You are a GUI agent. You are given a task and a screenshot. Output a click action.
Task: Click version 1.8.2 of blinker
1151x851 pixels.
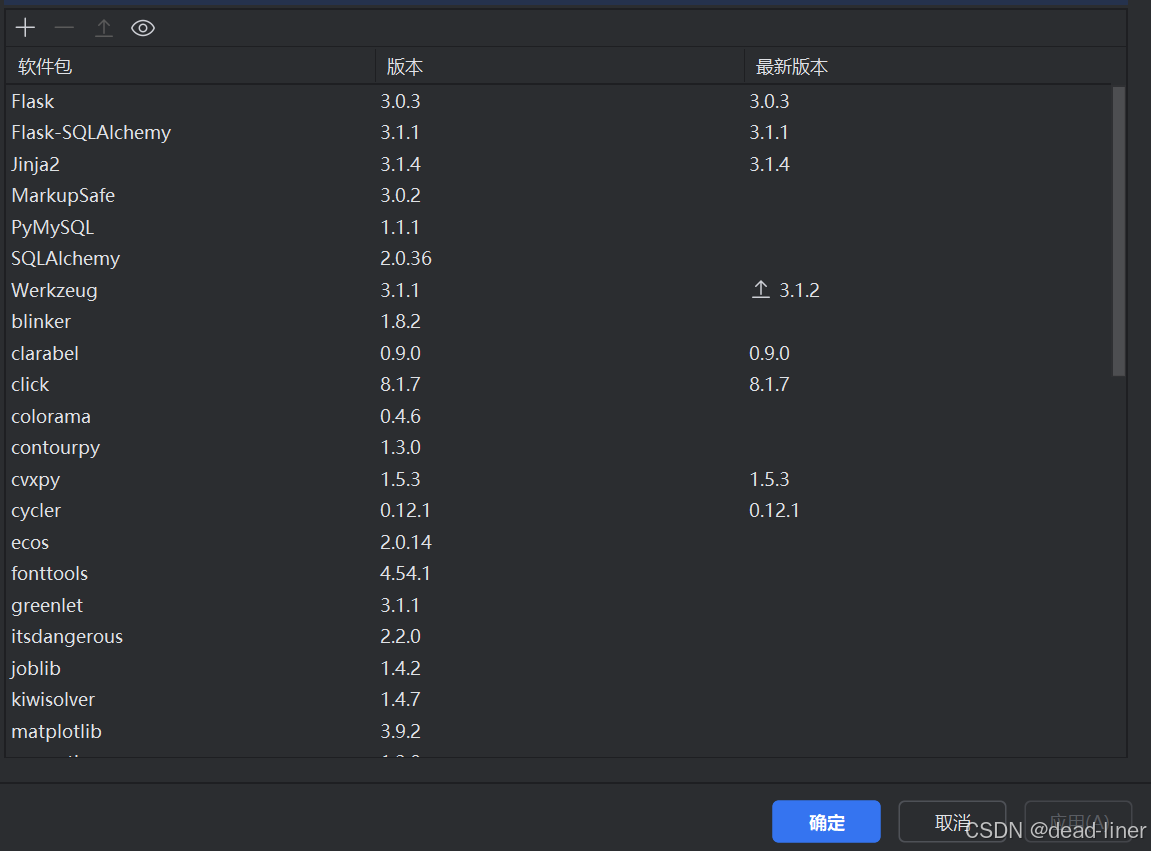tap(400, 322)
